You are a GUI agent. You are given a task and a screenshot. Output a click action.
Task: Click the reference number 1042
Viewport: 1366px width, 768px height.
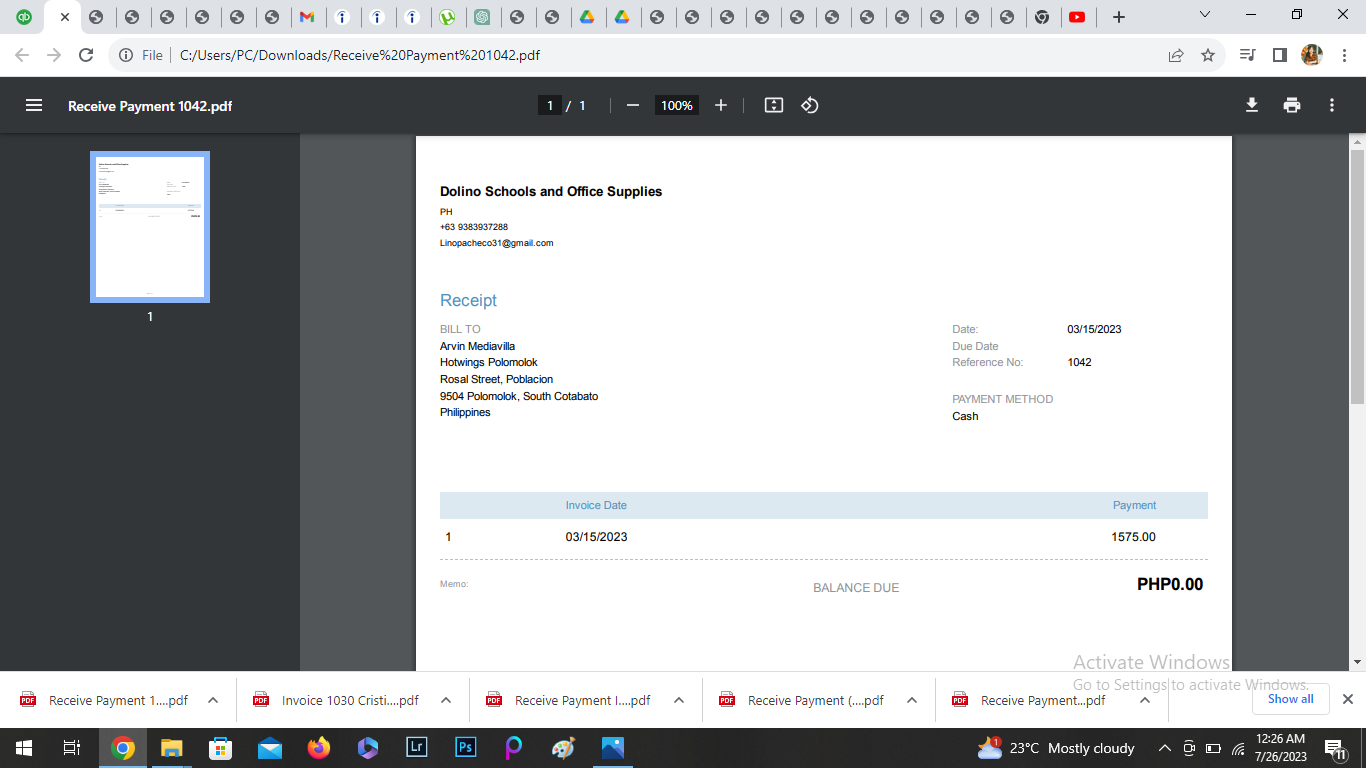click(1079, 362)
